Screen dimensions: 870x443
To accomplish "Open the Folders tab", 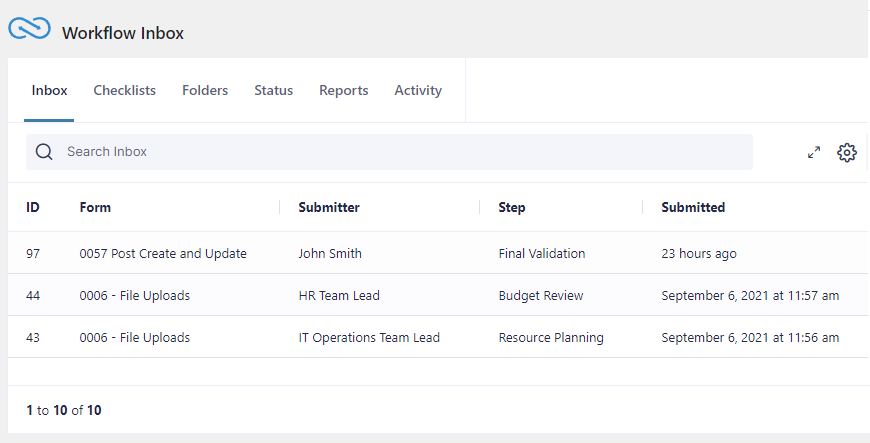I will (x=205, y=90).
